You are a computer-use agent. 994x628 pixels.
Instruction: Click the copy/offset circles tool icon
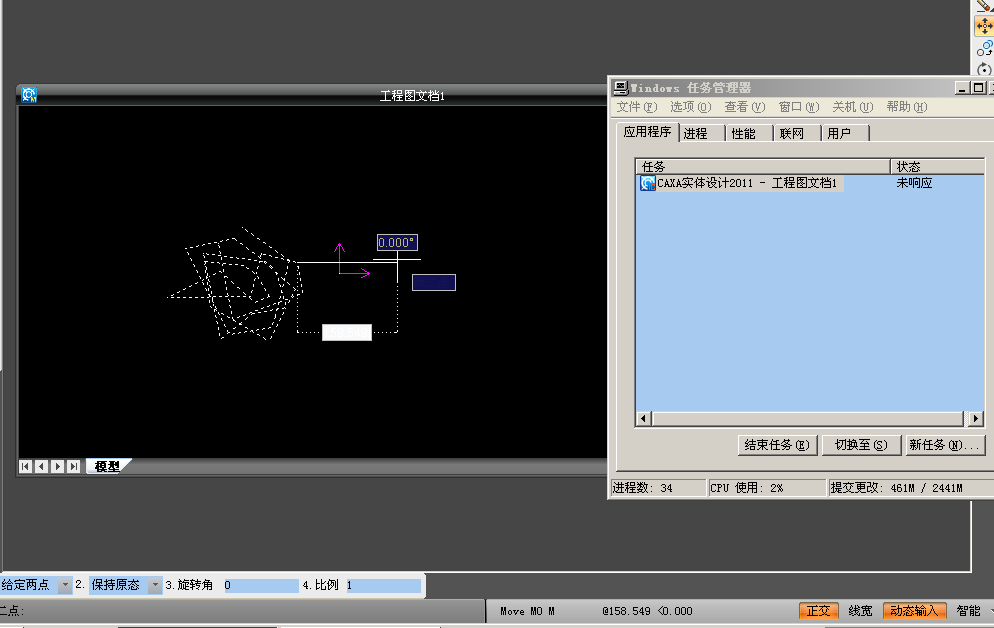point(984,48)
